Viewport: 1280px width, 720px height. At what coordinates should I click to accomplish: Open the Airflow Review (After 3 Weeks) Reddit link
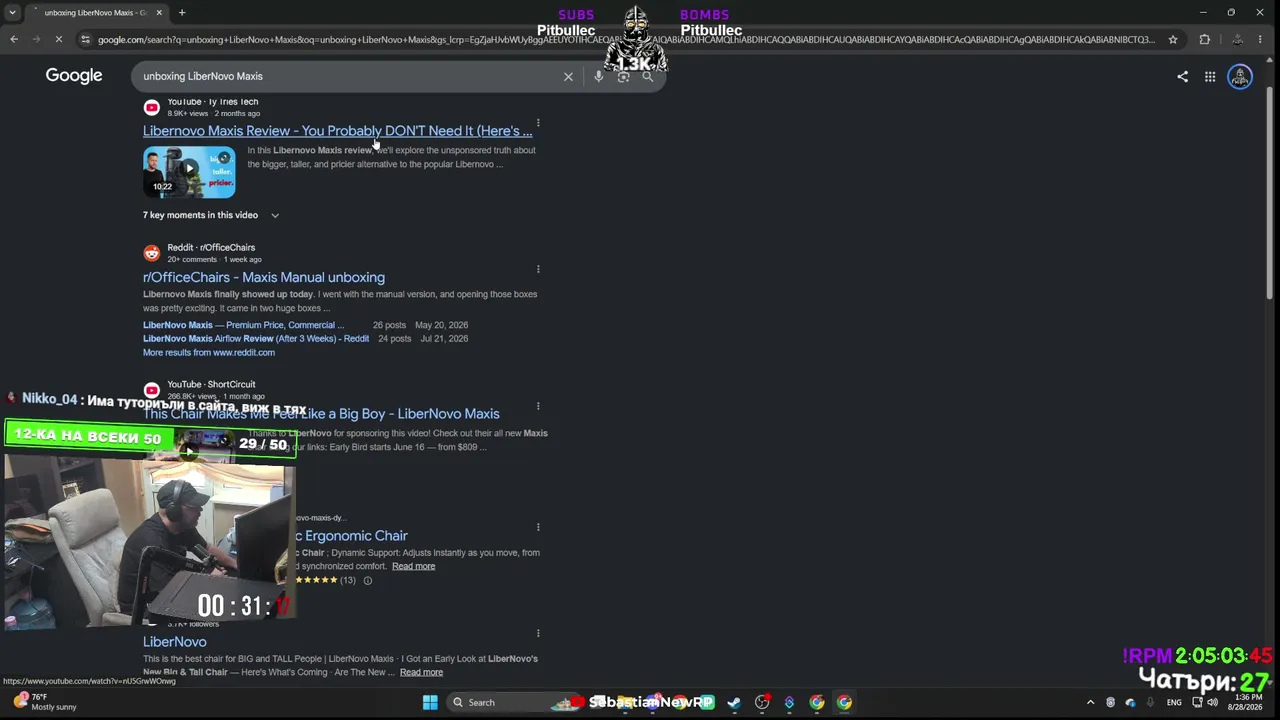pos(256,339)
